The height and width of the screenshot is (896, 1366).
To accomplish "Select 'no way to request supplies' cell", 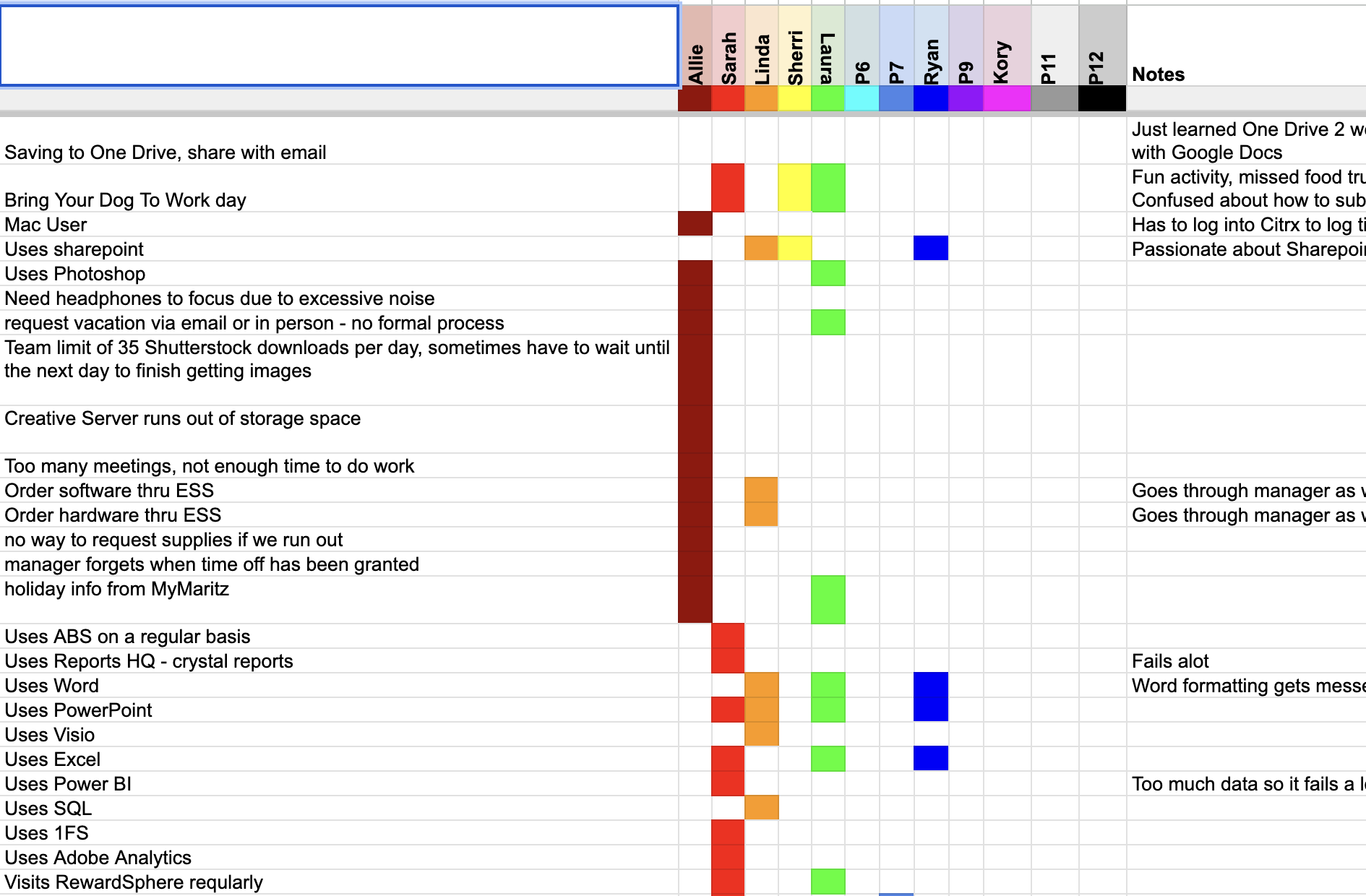I will [x=339, y=540].
